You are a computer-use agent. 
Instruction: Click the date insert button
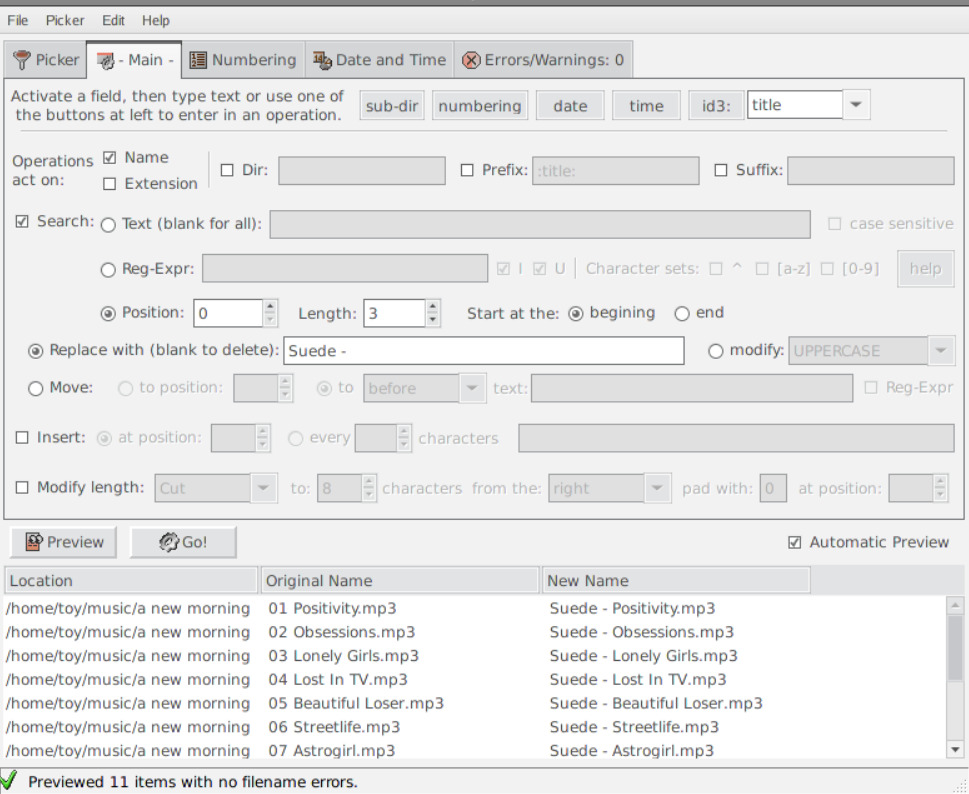[570, 106]
